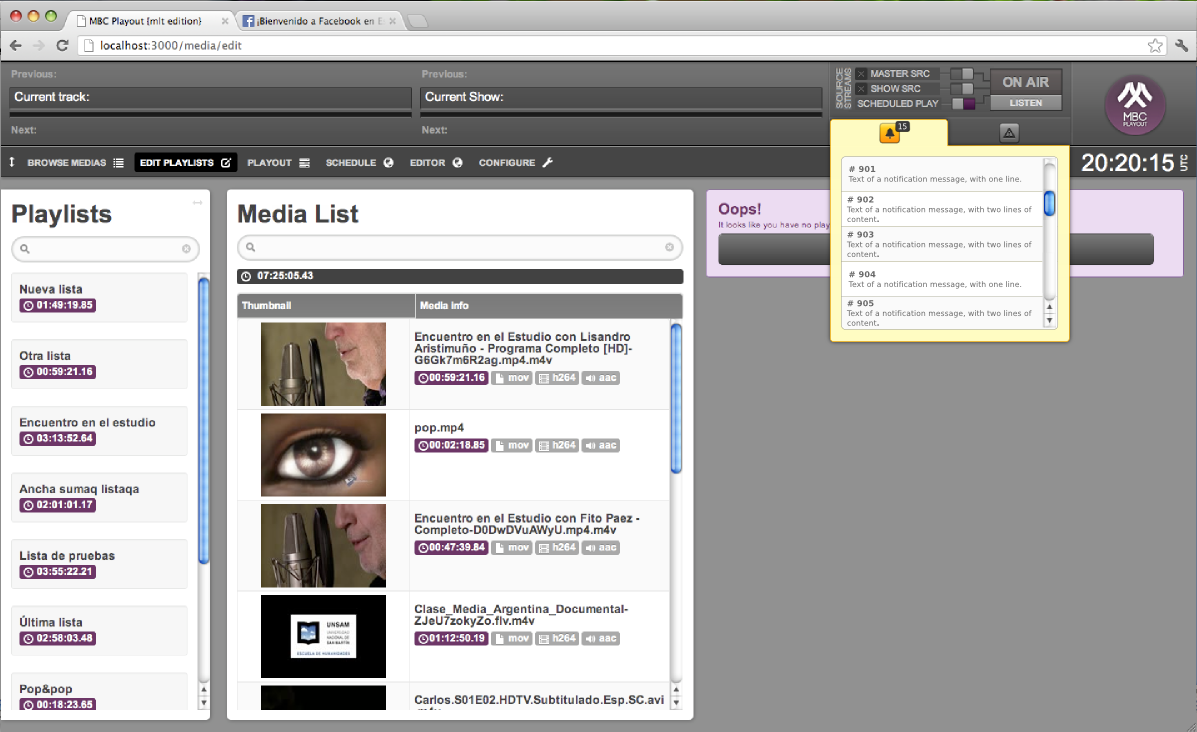Open the Browse Medias tab
The width and height of the screenshot is (1197, 732).
click(75, 163)
